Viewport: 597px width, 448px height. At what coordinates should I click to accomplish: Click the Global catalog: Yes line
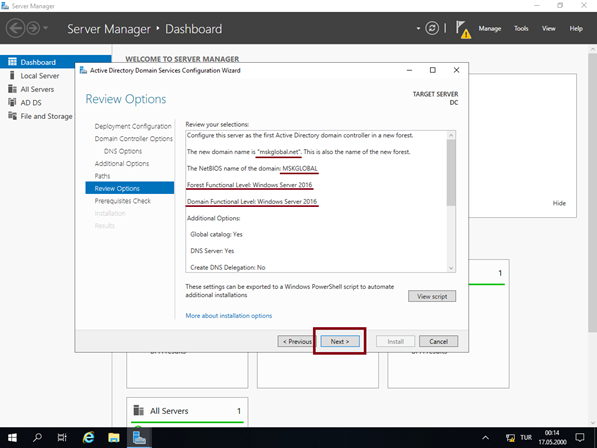pos(216,234)
